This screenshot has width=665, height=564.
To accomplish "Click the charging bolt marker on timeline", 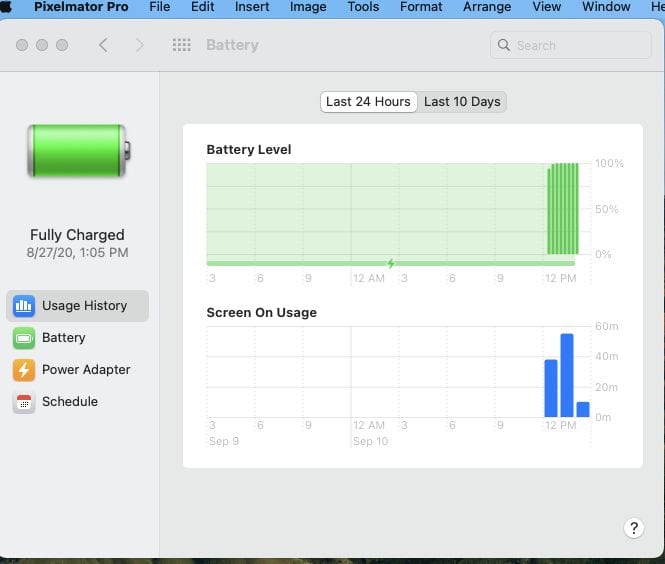I will 391,263.
